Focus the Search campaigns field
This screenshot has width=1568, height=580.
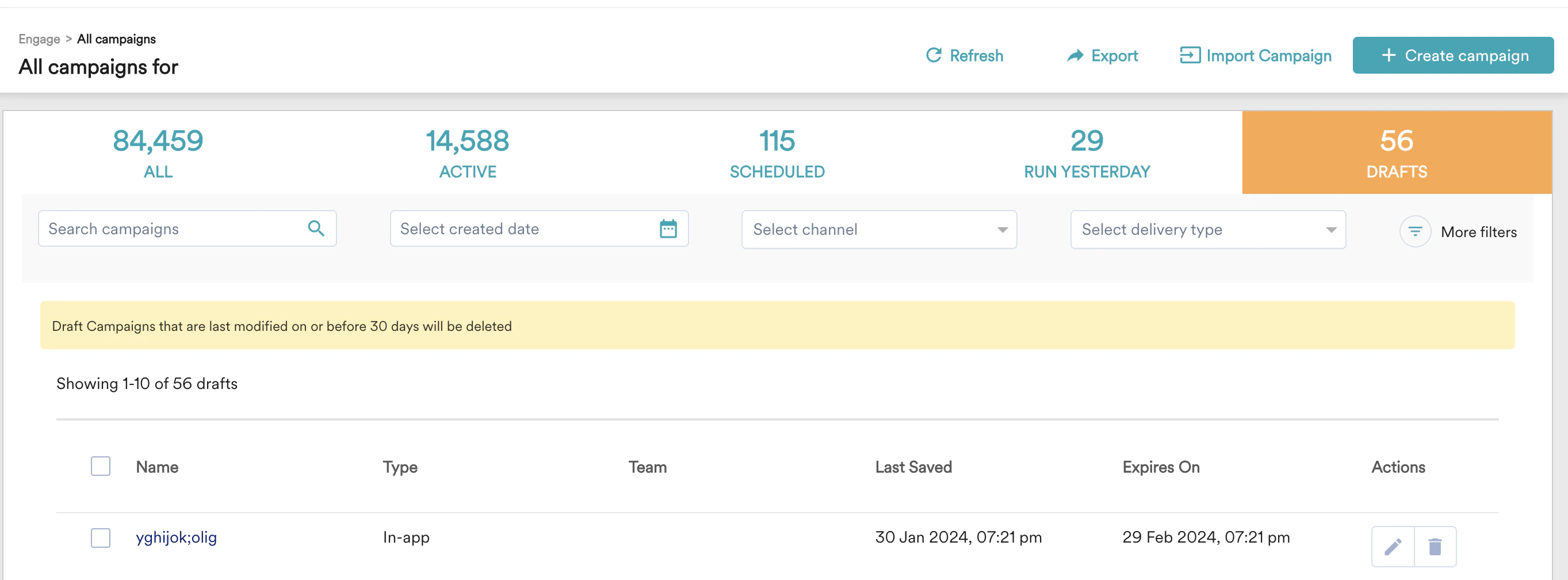coord(188,228)
